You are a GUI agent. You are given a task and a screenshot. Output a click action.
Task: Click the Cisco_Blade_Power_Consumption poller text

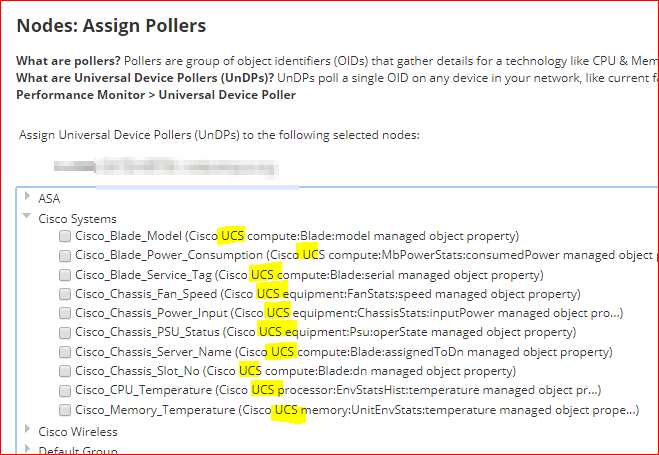(364, 255)
